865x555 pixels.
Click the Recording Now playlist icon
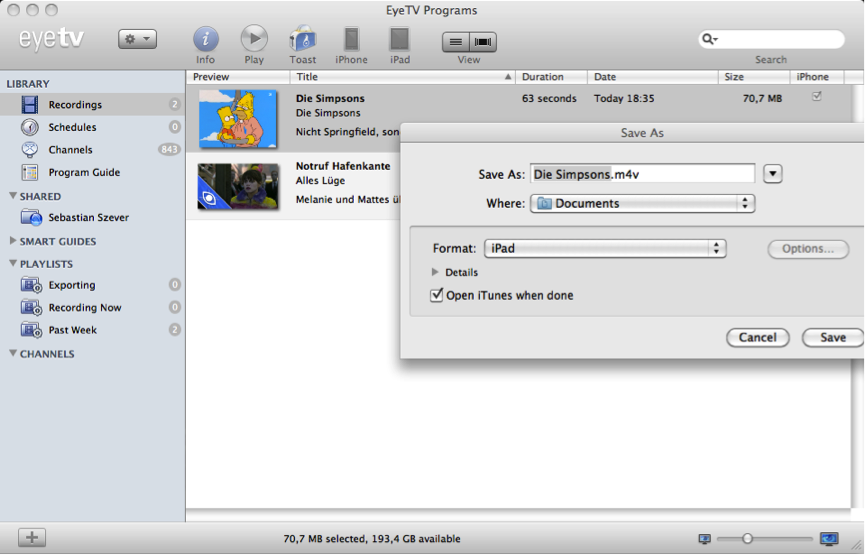pos(31,307)
